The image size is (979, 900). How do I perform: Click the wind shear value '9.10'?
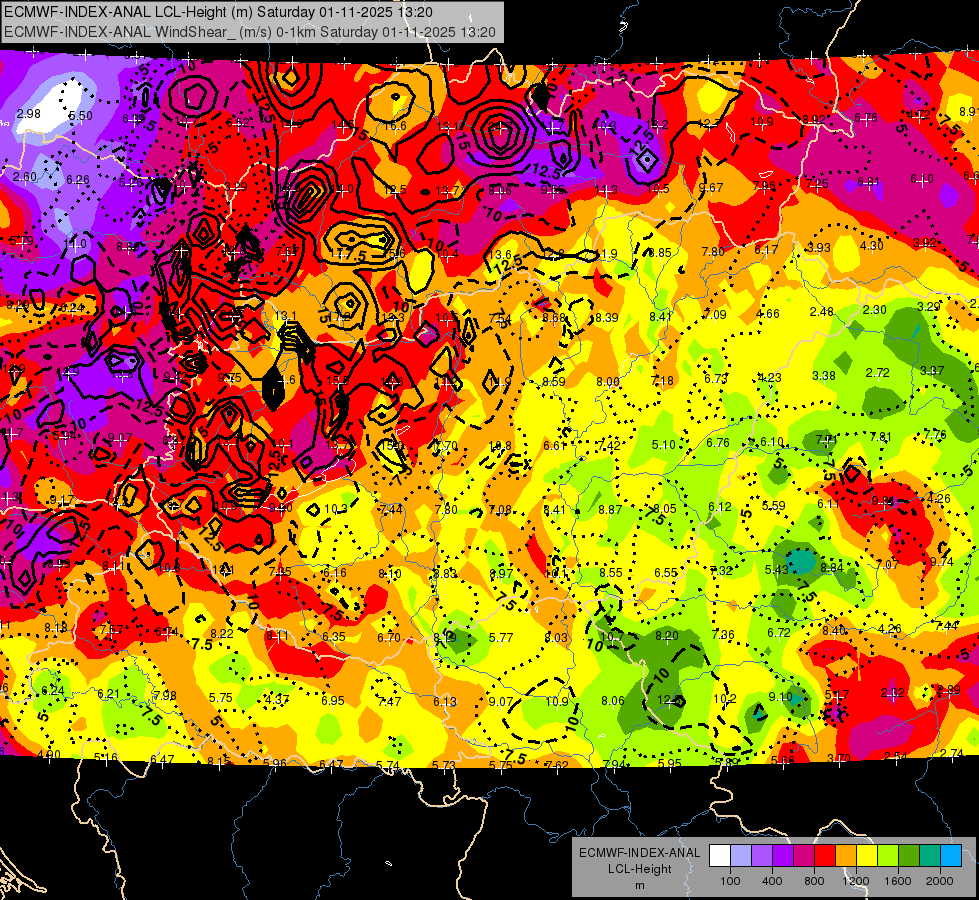[780, 696]
